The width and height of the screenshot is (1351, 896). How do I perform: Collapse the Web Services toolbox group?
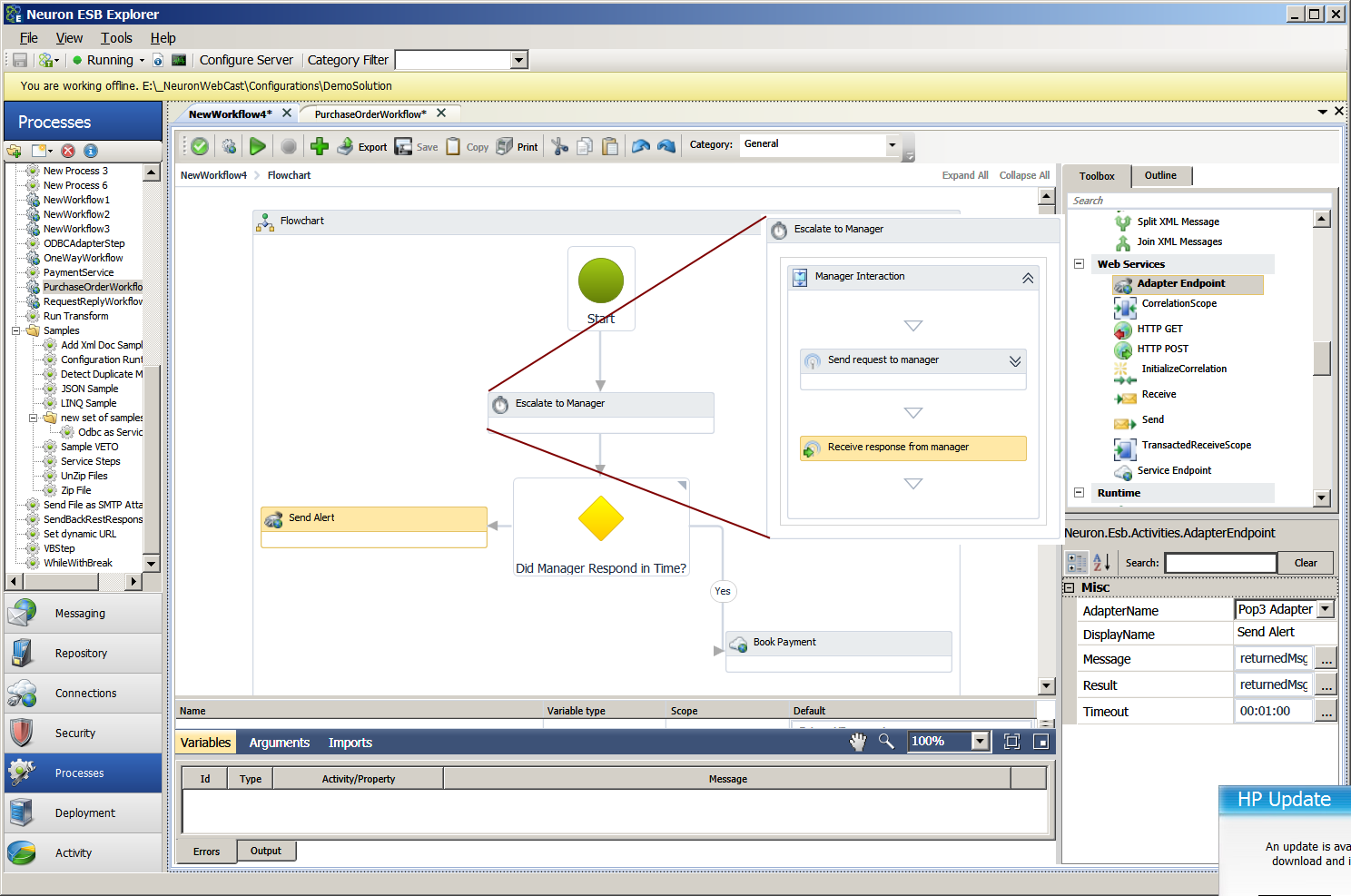coord(1079,264)
